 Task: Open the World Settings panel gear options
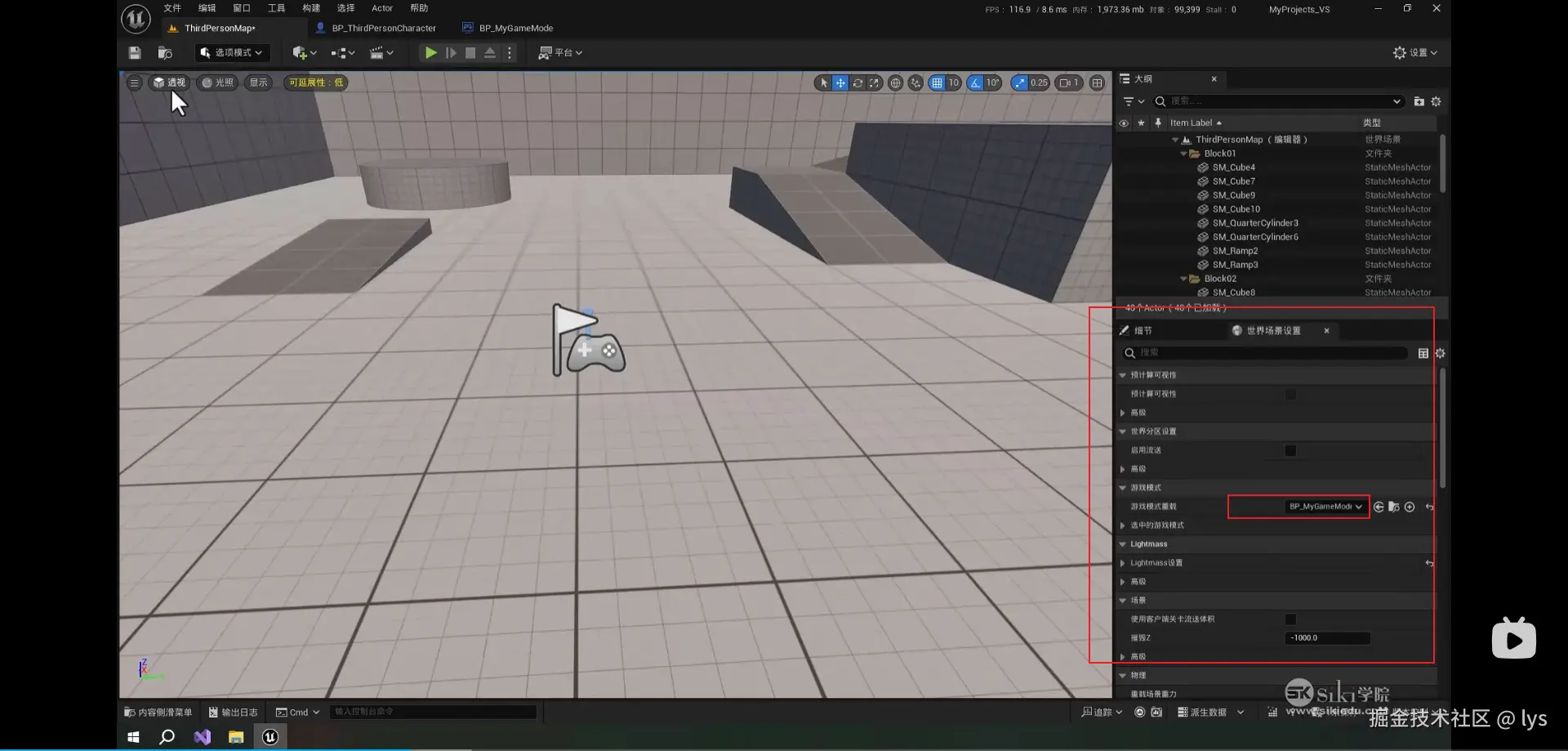pyautogui.click(x=1440, y=353)
